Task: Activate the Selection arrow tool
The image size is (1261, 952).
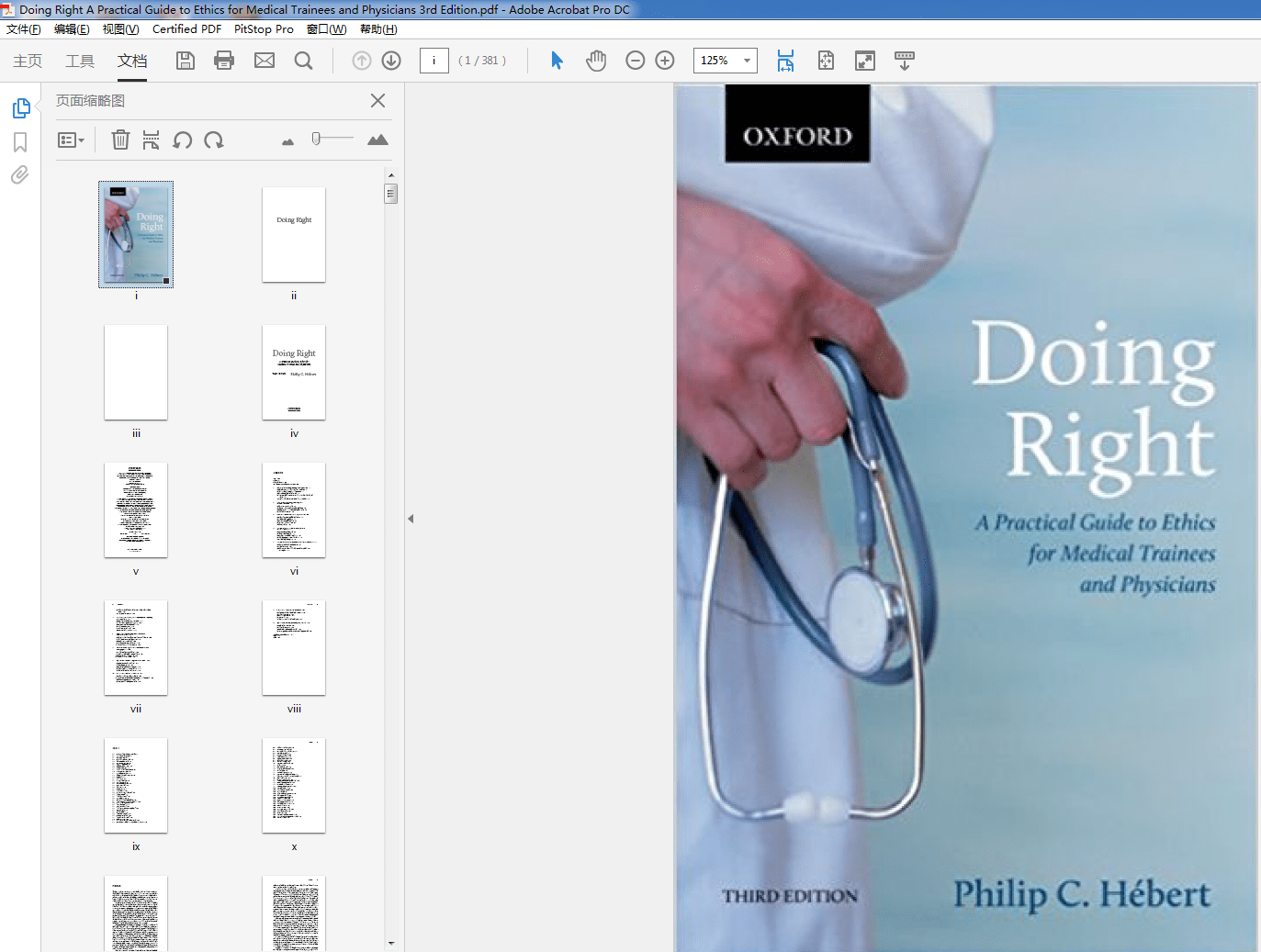Action: pyautogui.click(x=557, y=60)
